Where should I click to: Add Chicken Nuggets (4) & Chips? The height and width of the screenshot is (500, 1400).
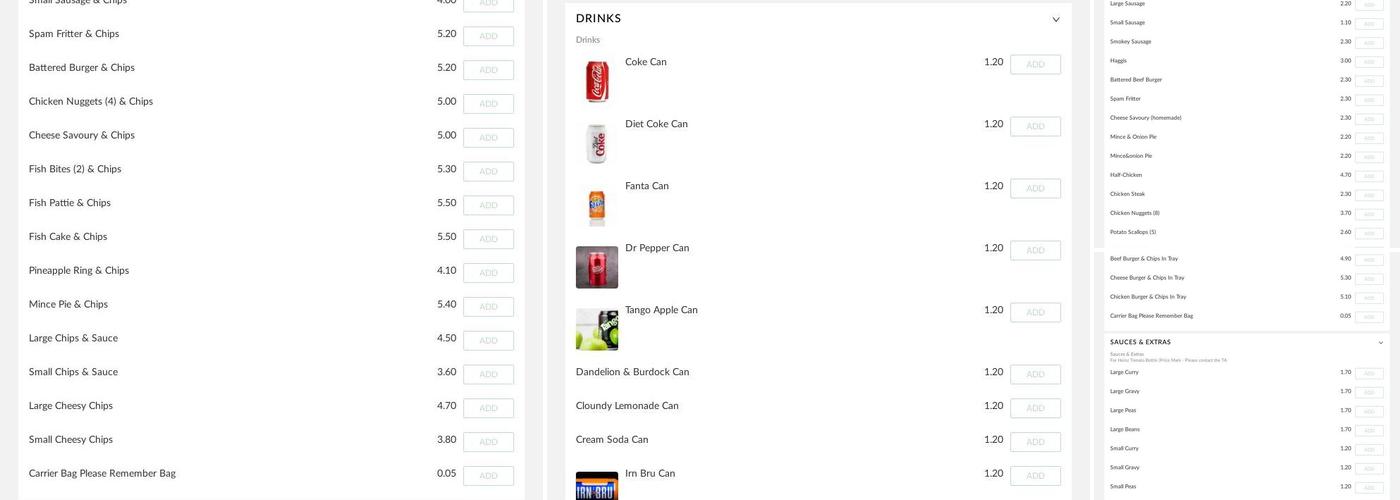[x=488, y=104]
